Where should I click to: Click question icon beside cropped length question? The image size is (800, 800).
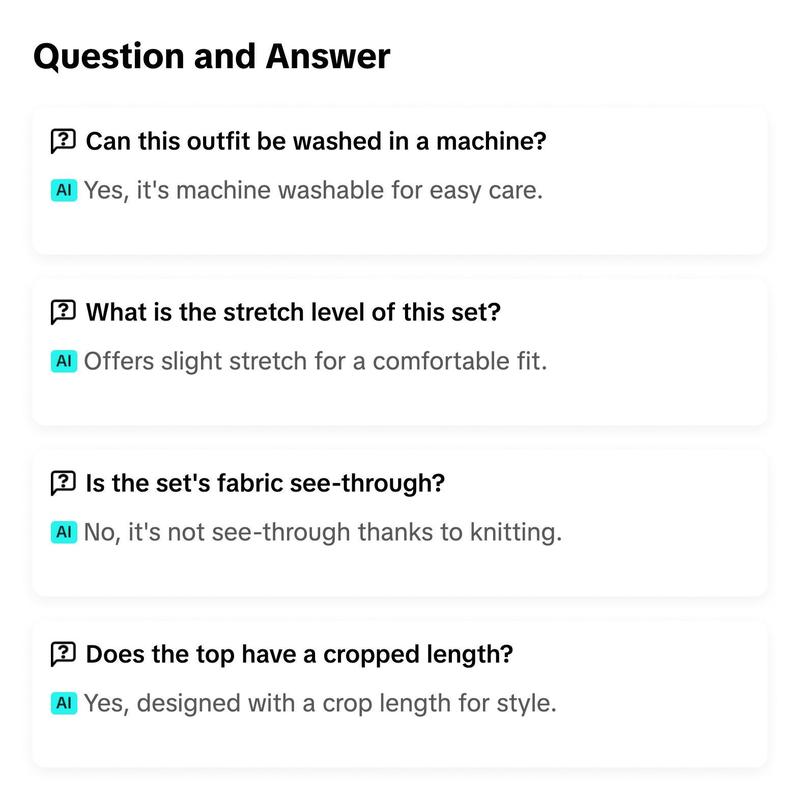[x=63, y=654]
